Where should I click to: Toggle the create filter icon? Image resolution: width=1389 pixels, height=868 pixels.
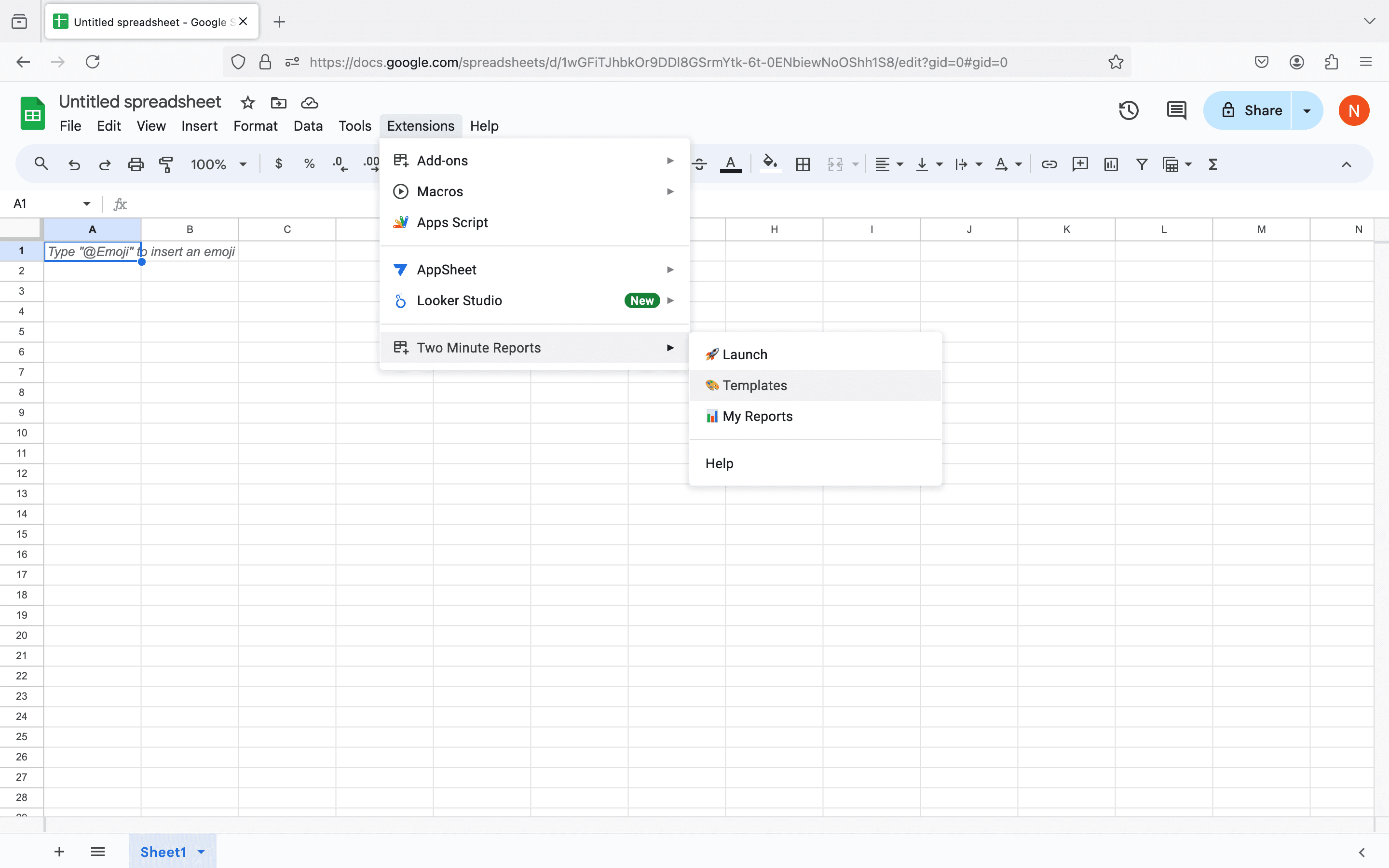click(1142, 165)
